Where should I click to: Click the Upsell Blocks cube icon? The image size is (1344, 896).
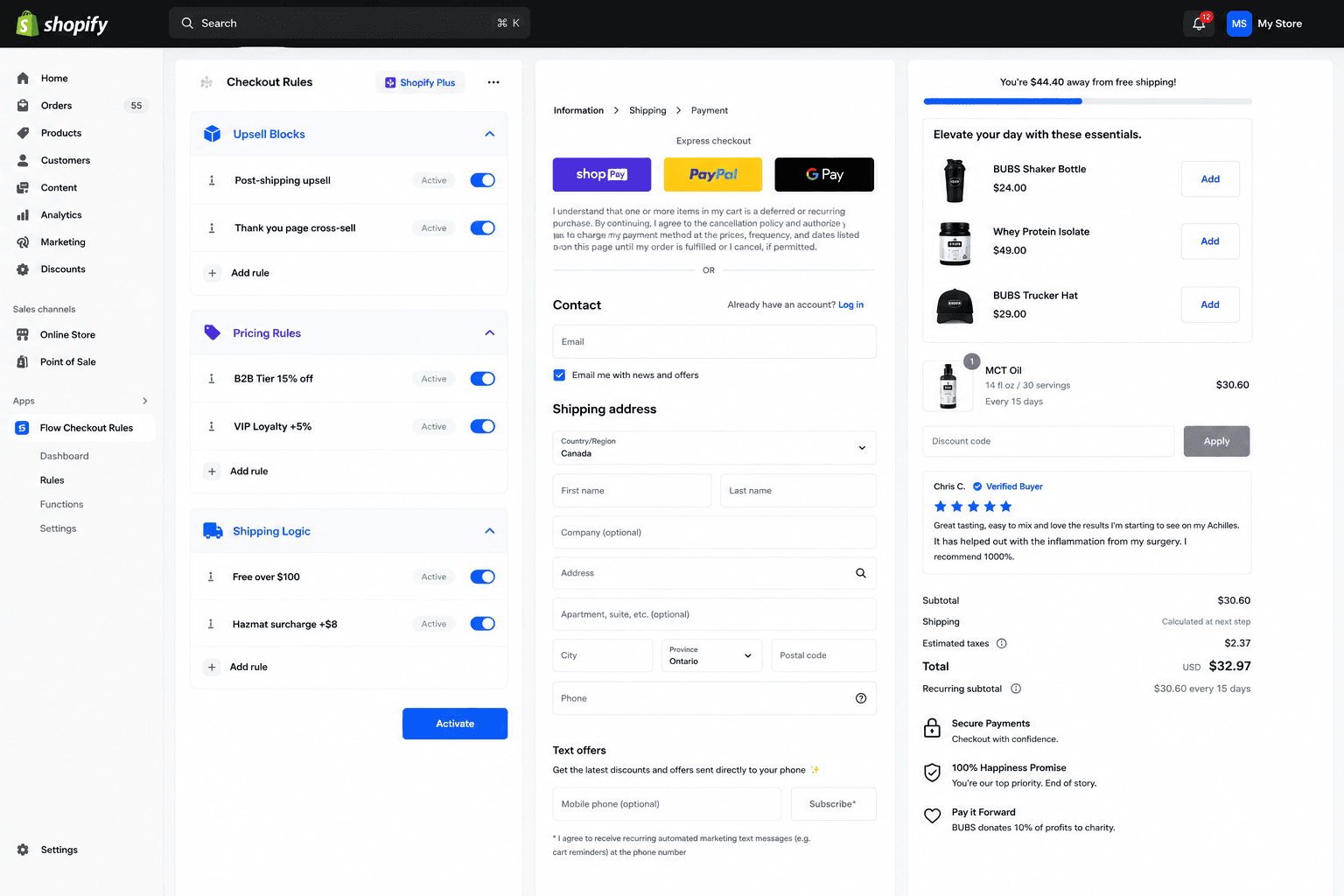(x=213, y=134)
